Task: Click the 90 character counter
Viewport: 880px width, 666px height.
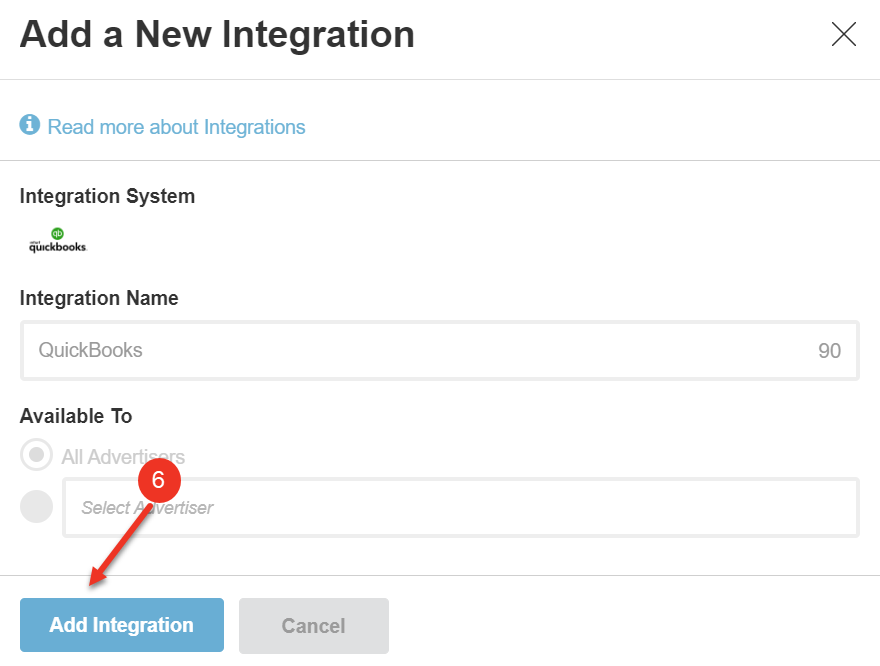Action: 829,351
